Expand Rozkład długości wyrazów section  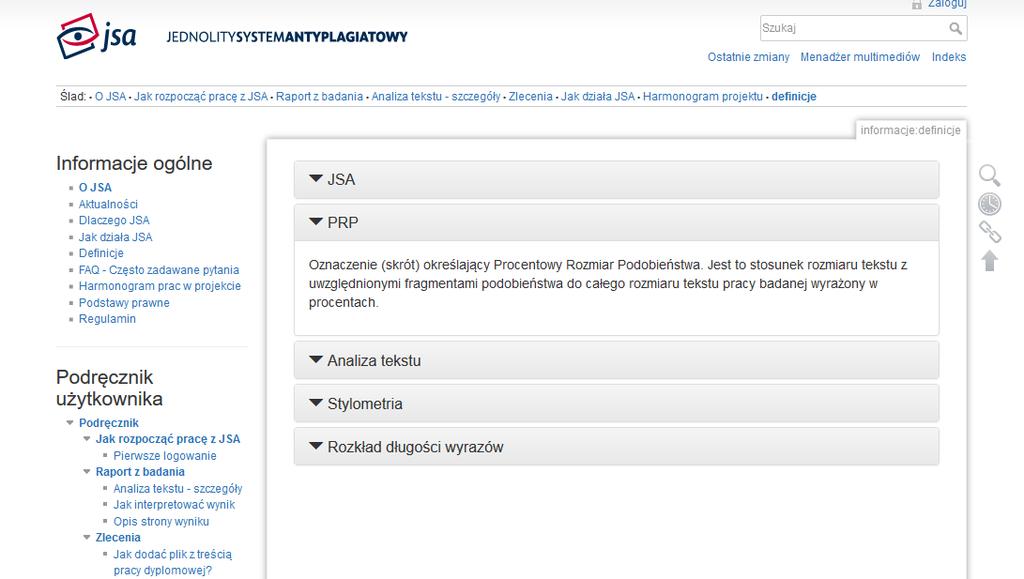point(616,446)
